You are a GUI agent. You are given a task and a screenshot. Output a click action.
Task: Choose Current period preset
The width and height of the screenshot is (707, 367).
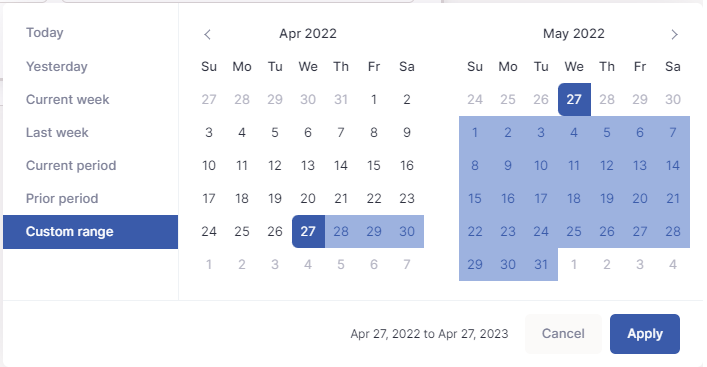point(71,165)
